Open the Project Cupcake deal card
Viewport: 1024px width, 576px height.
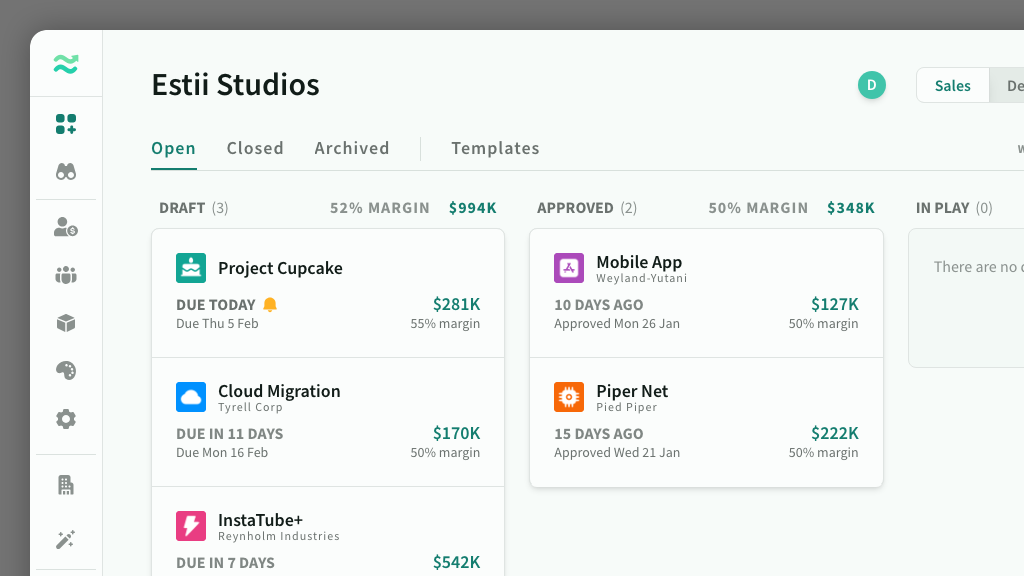(x=327, y=293)
